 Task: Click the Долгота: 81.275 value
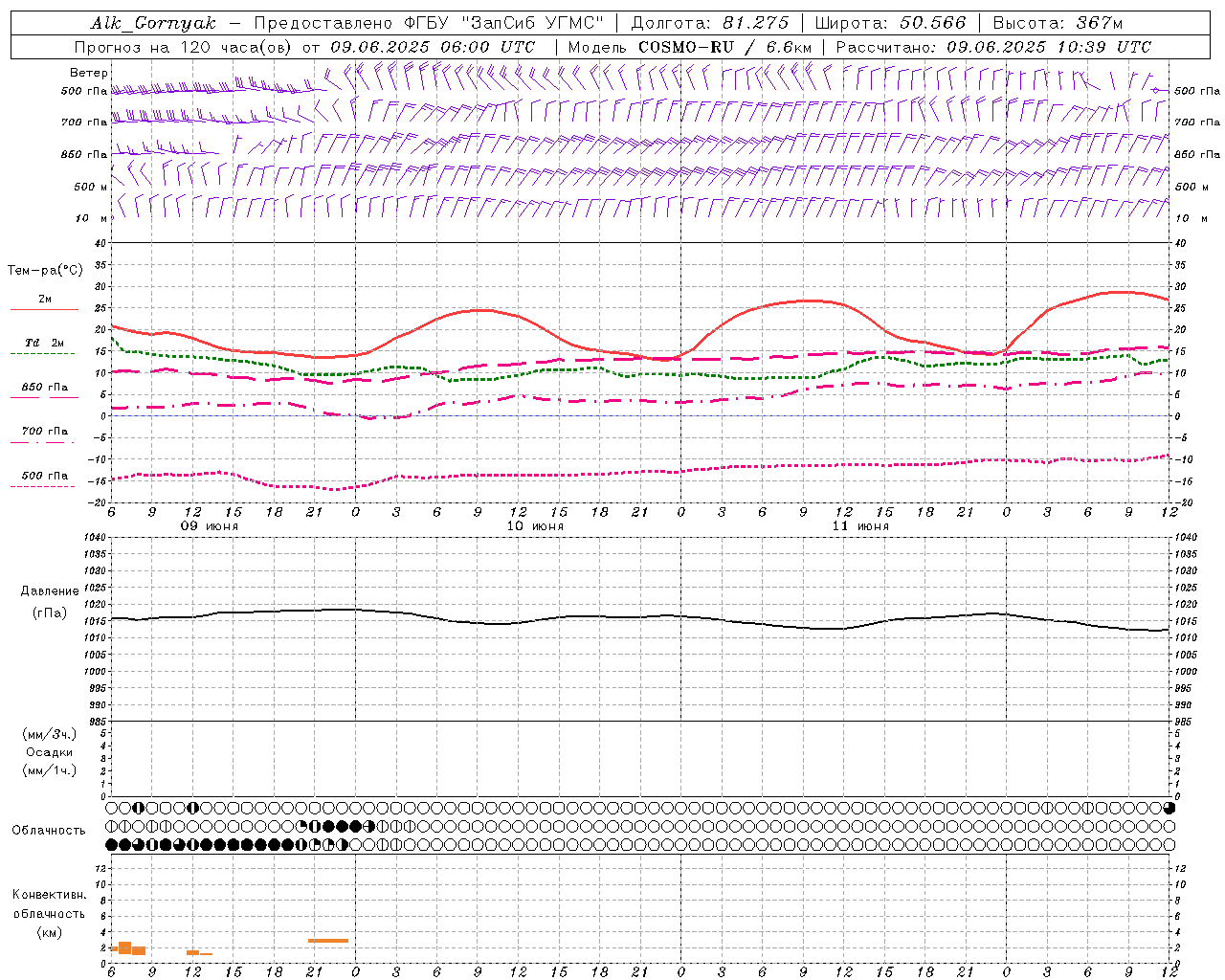[x=710, y=23]
